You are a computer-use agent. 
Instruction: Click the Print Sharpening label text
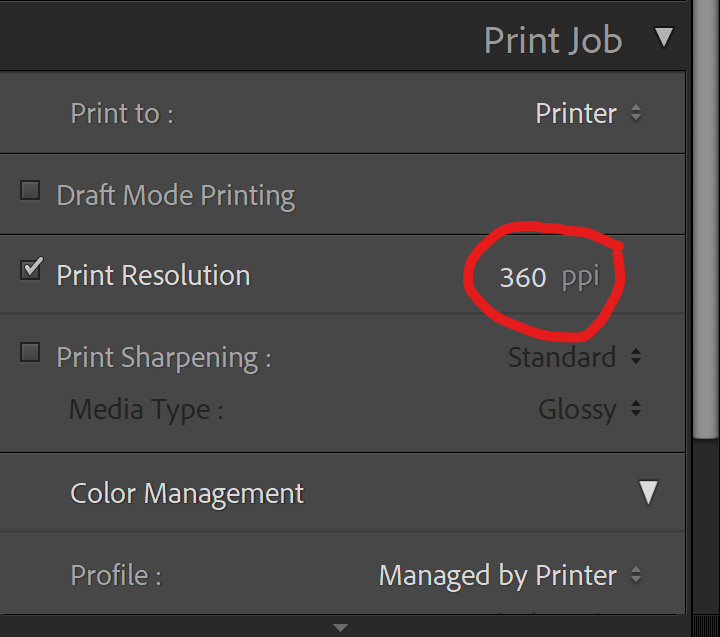(x=163, y=357)
